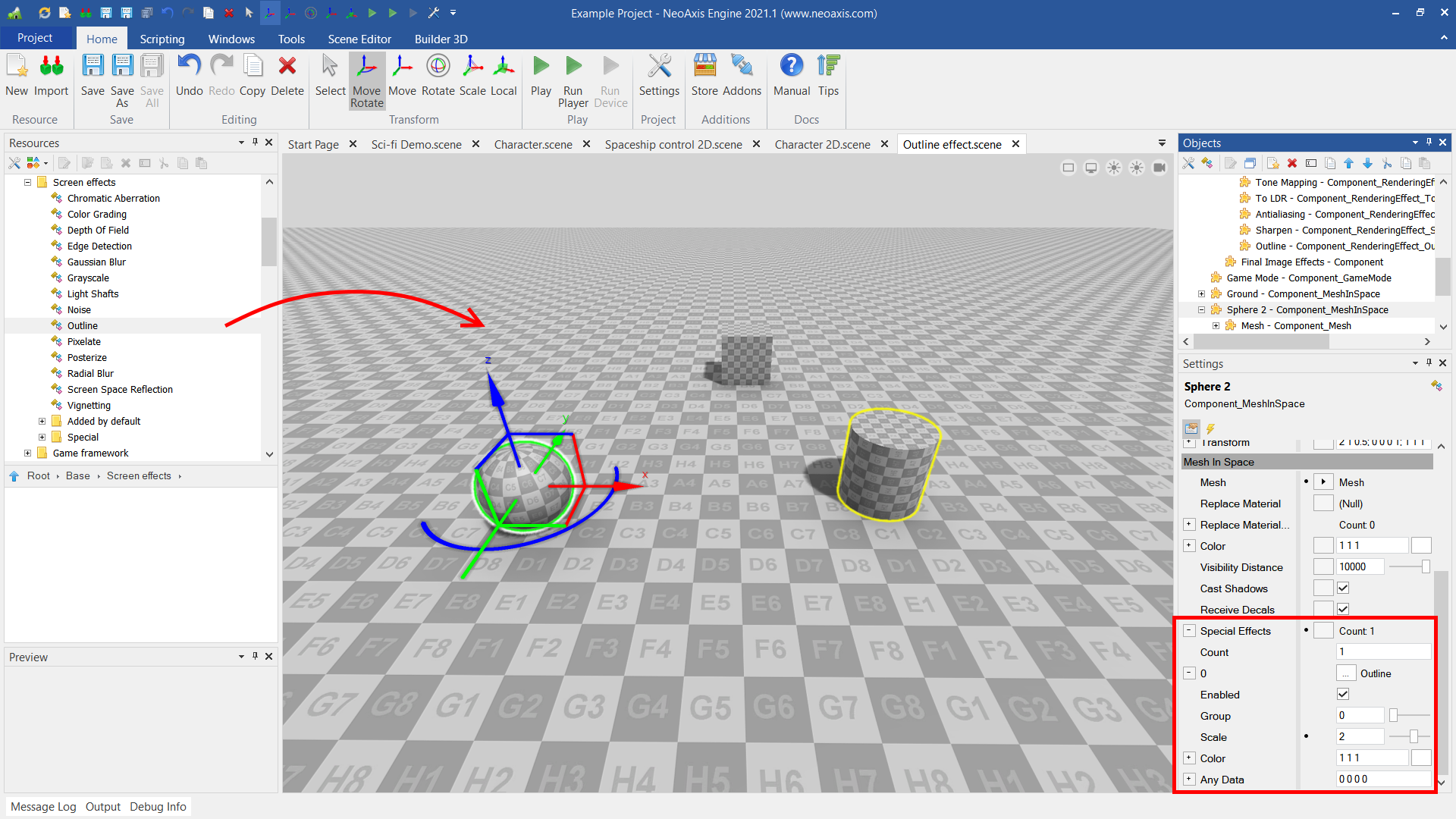Switch to the Sci-fi Demo.scene tab
Viewport: 1456px width, 819px height.
click(x=416, y=144)
